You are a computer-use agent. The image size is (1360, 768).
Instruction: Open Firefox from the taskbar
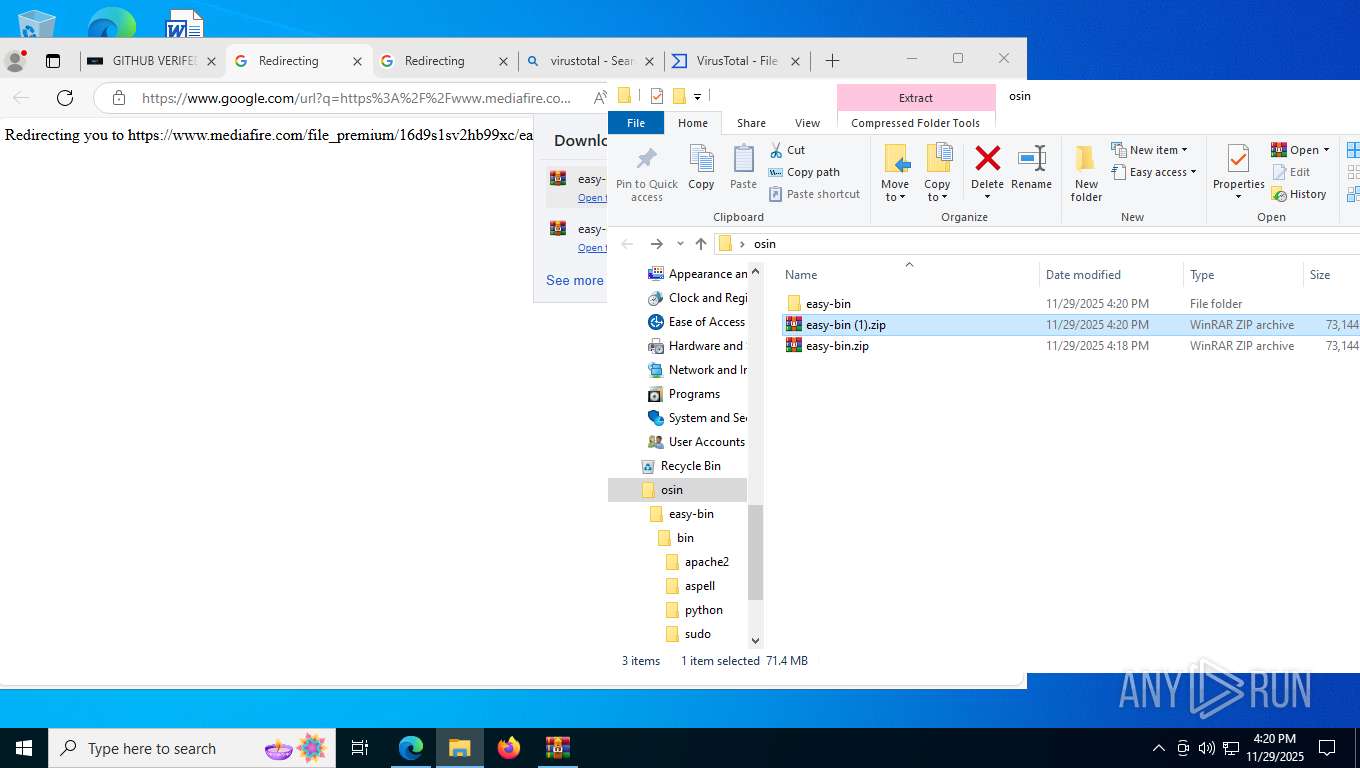pos(509,748)
